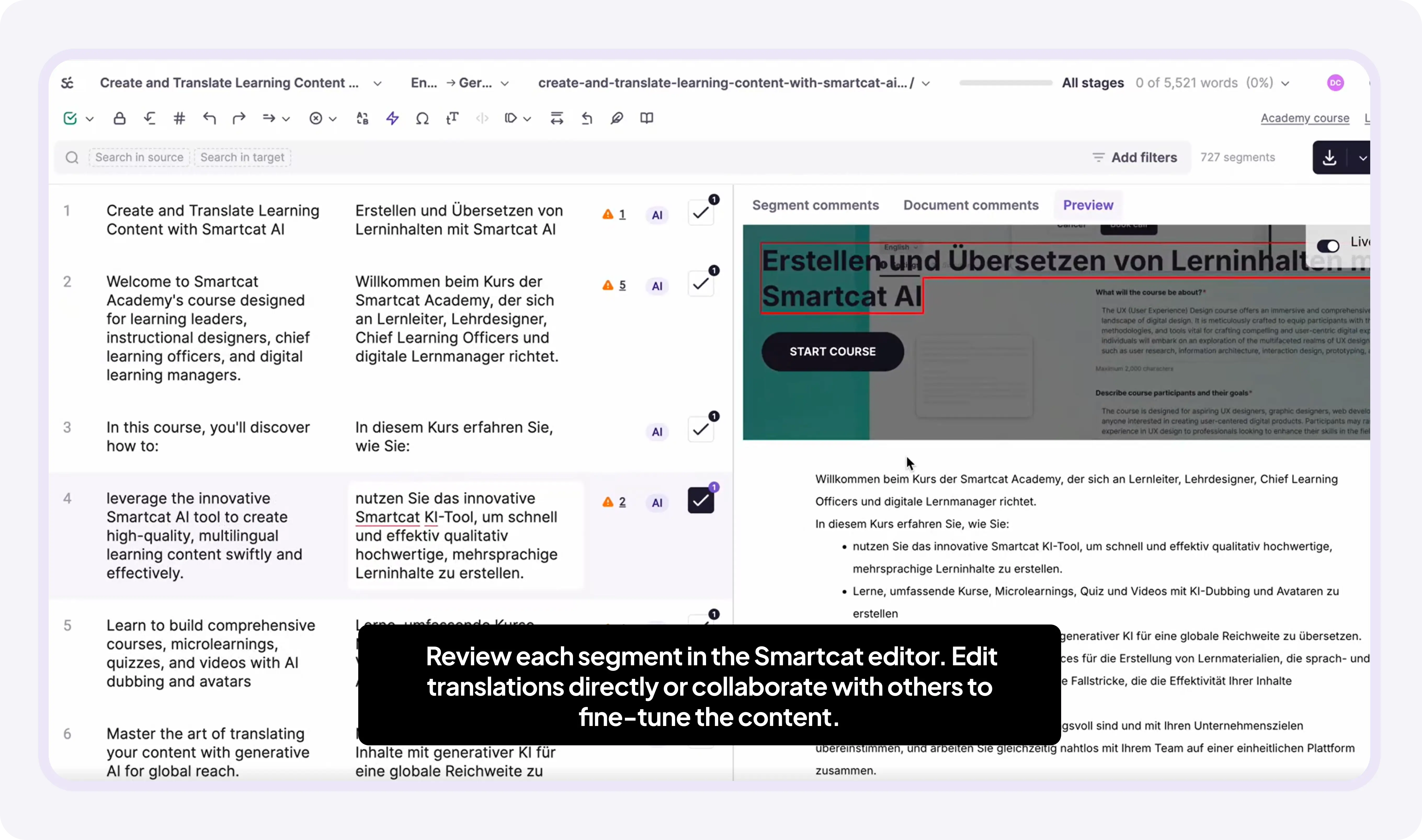Image resolution: width=1422 pixels, height=840 pixels.
Task: Click the AI badge on segment 3
Action: (657, 432)
